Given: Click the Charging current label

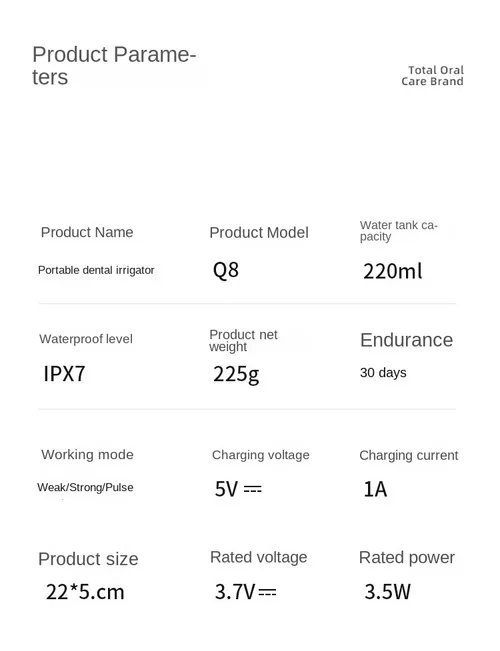Looking at the screenshot, I should pos(409,455).
